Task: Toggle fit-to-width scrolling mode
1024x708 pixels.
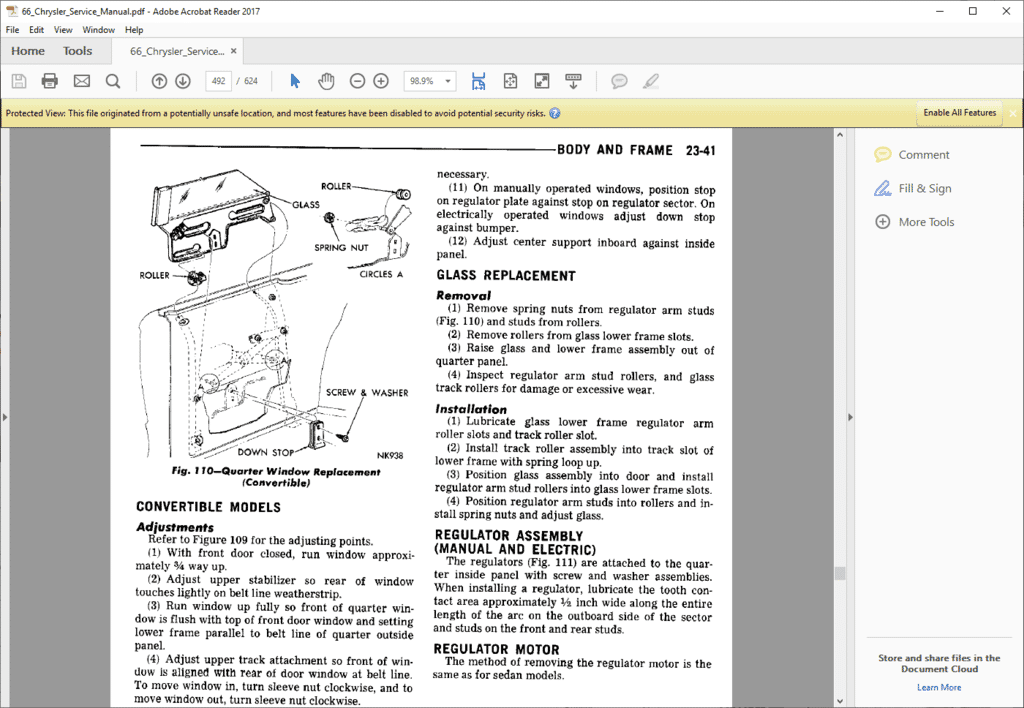Action: click(479, 81)
